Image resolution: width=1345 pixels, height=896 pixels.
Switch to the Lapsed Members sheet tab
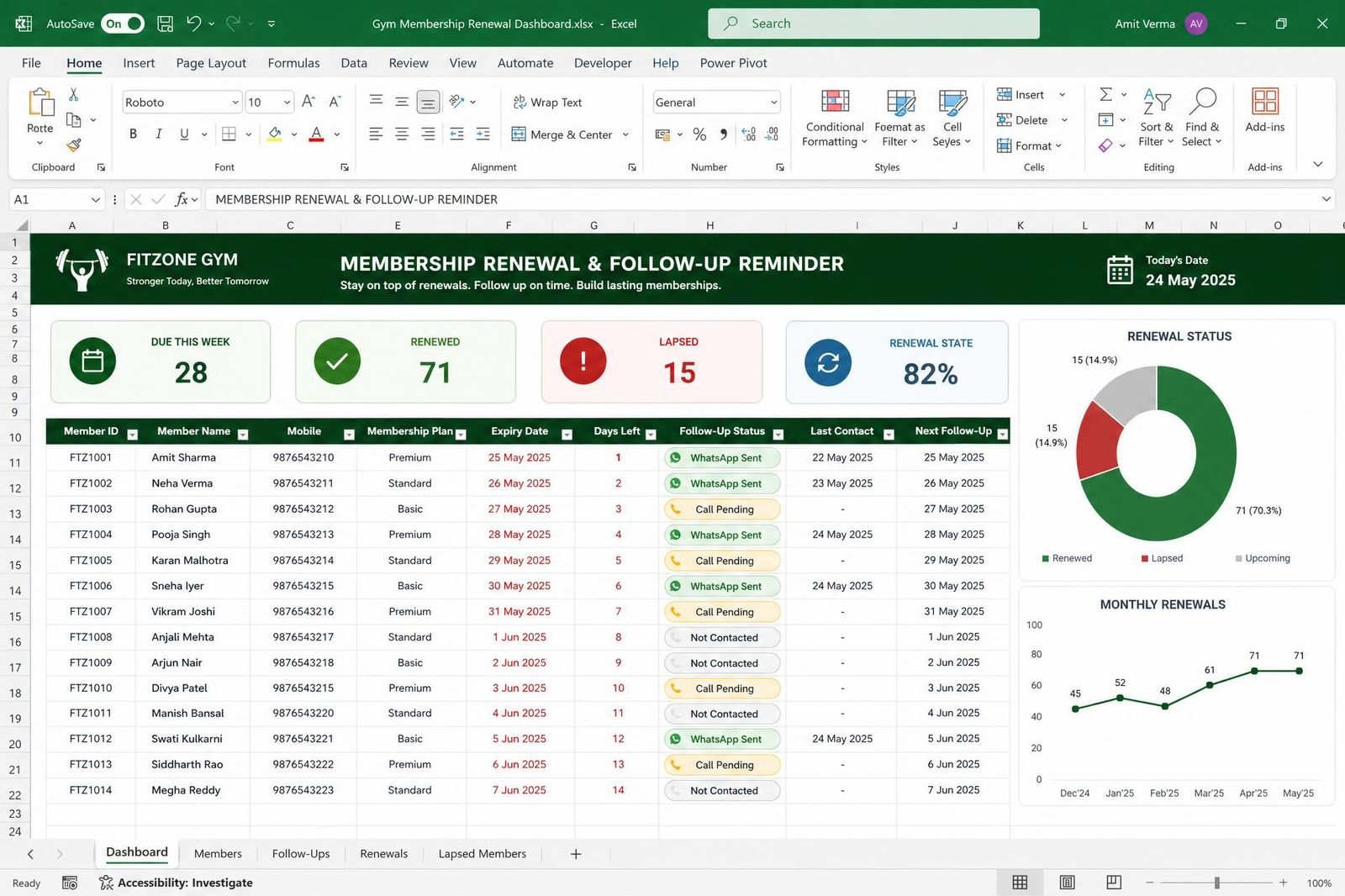point(483,853)
